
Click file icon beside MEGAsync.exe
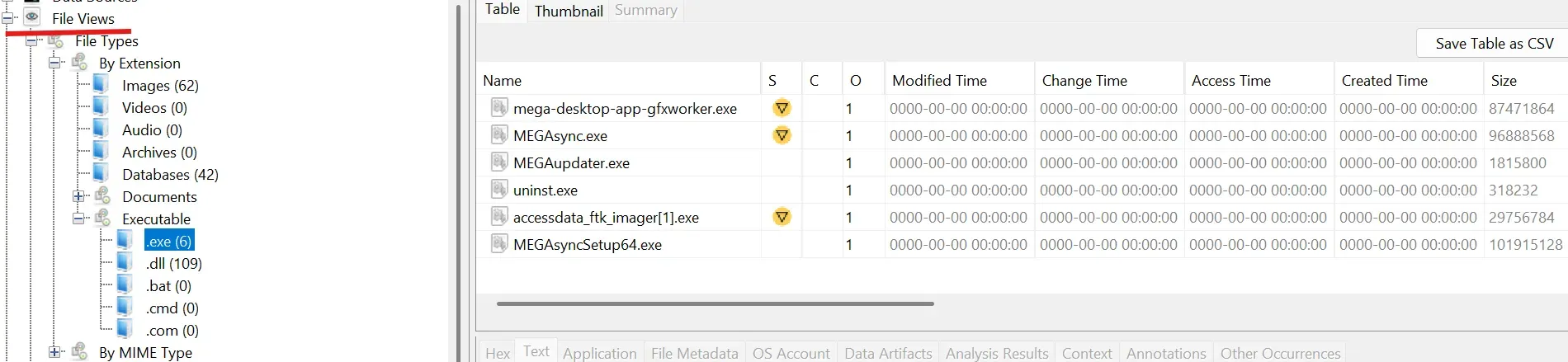[x=499, y=134]
